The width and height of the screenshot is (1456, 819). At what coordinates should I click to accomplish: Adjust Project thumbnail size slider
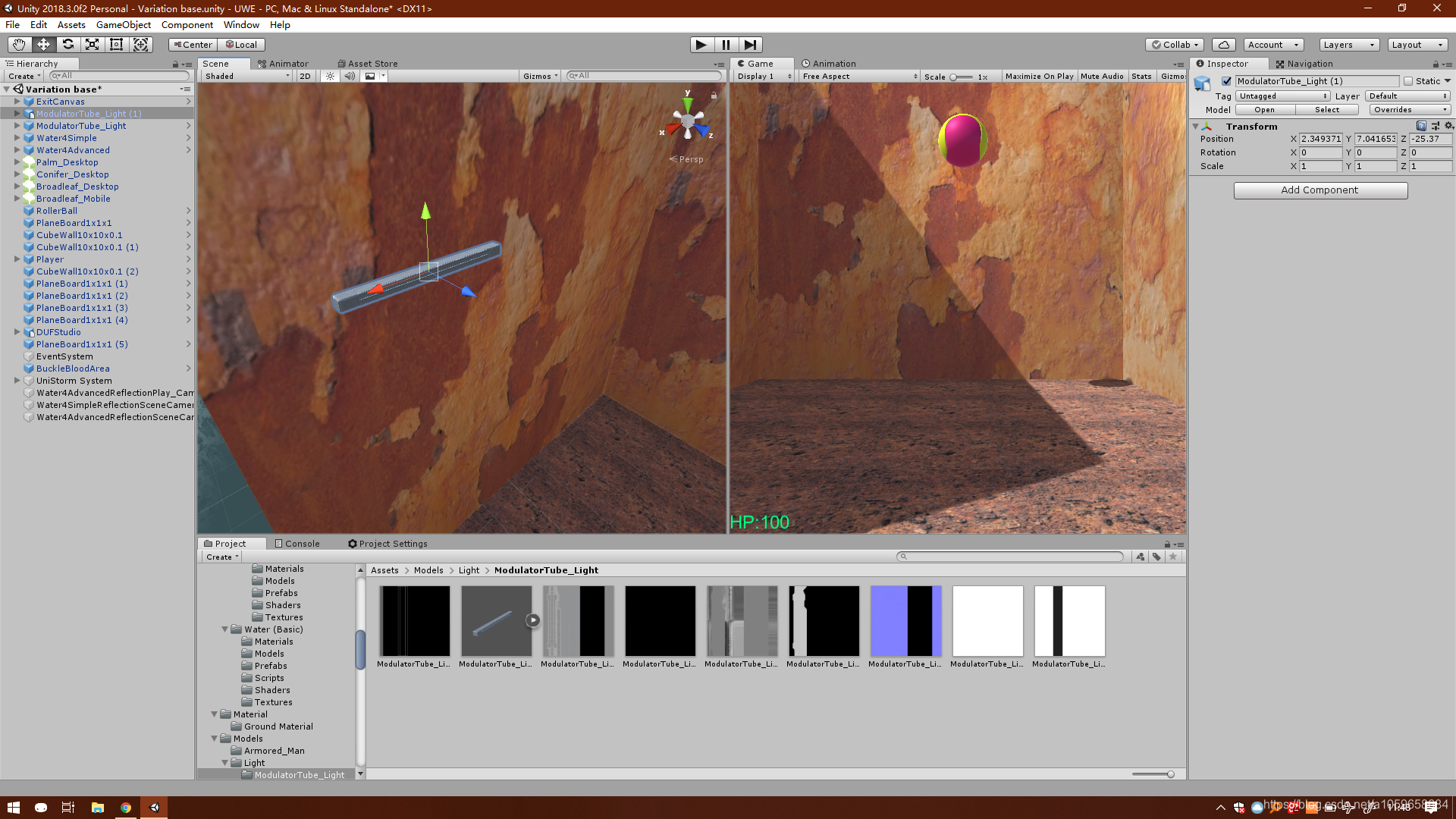click(x=1153, y=774)
